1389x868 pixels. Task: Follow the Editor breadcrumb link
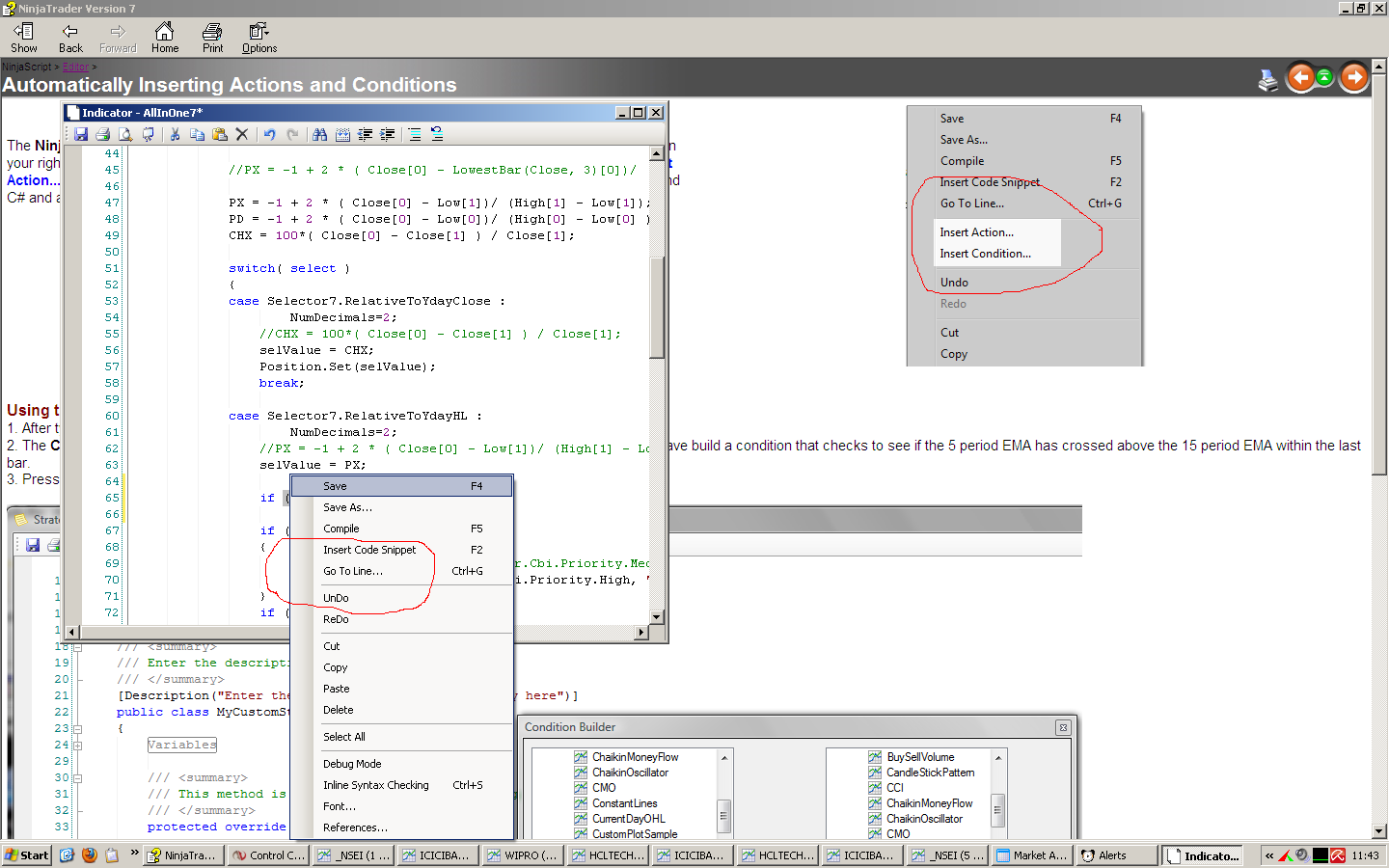75,68
